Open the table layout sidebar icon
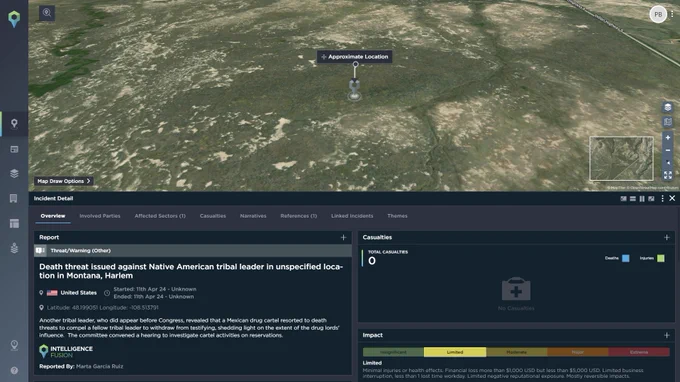The width and height of the screenshot is (680, 382). (14, 224)
